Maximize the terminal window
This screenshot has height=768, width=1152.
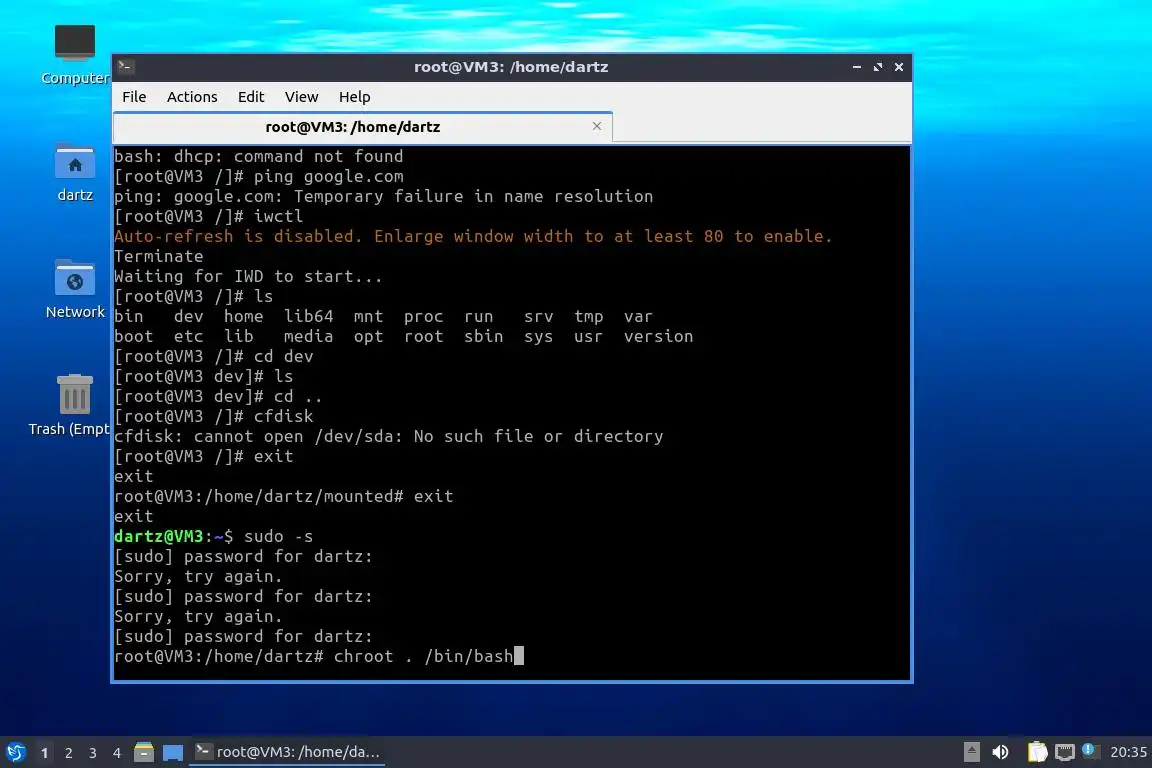coord(878,67)
